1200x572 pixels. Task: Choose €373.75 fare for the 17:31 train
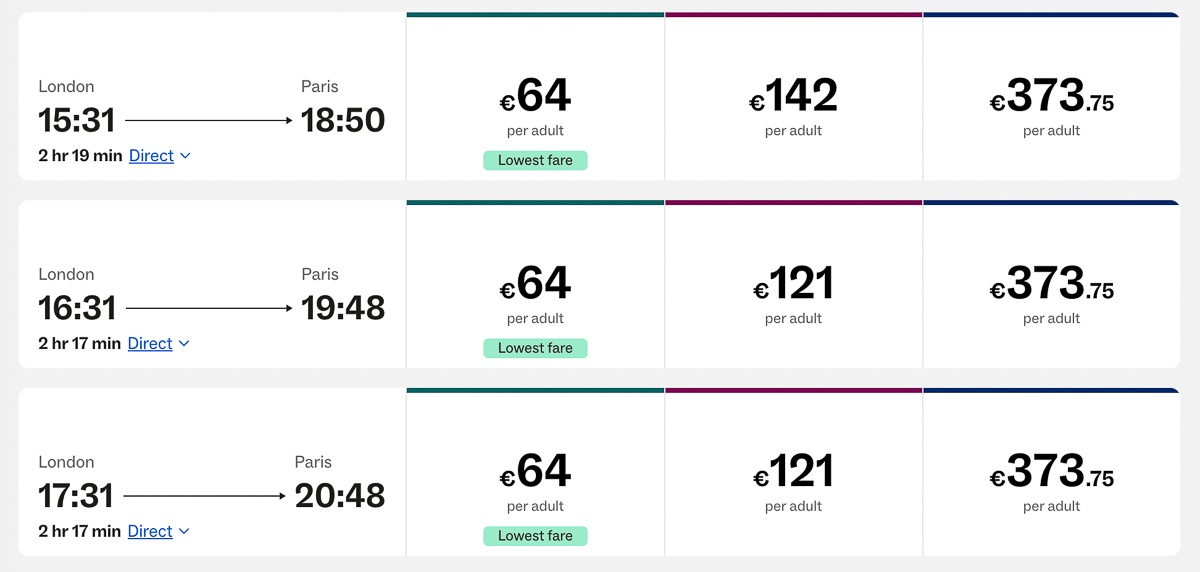pyautogui.click(x=1052, y=473)
